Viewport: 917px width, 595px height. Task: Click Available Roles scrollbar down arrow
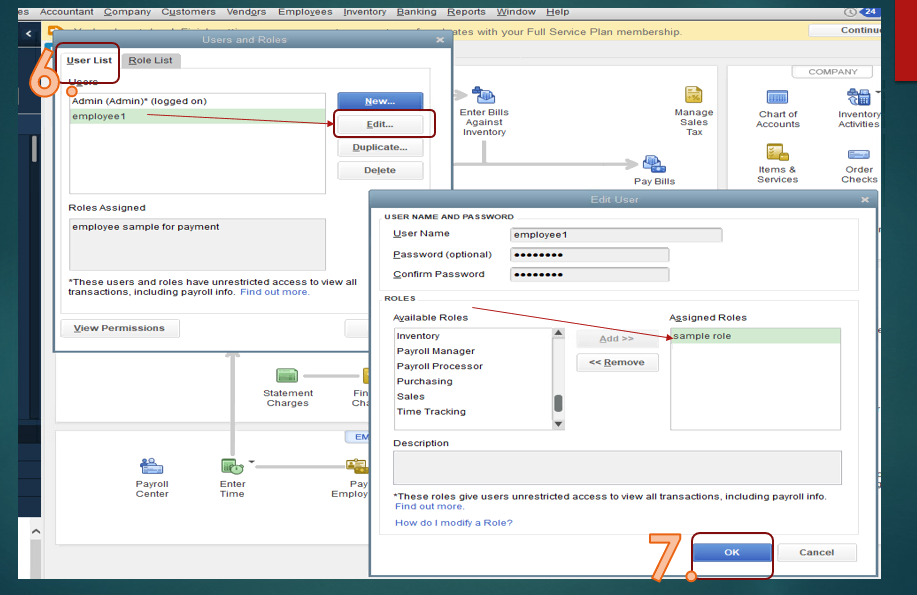point(559,424)
